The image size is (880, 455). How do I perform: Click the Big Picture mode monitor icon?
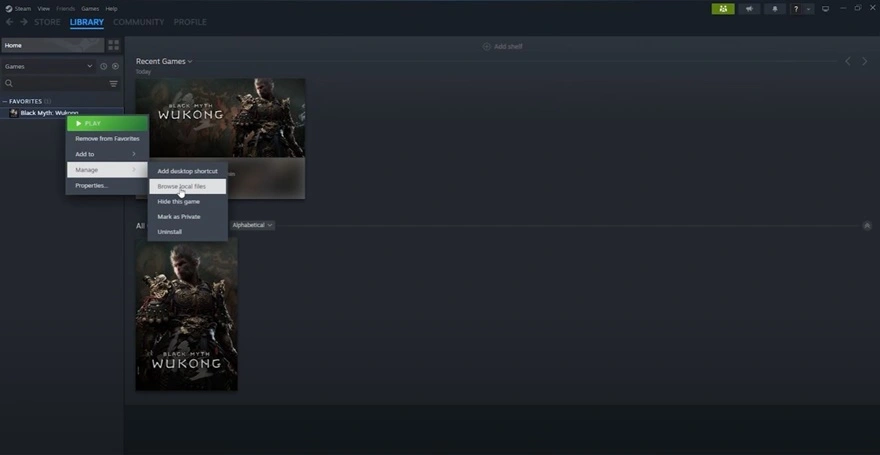[825, 9]
